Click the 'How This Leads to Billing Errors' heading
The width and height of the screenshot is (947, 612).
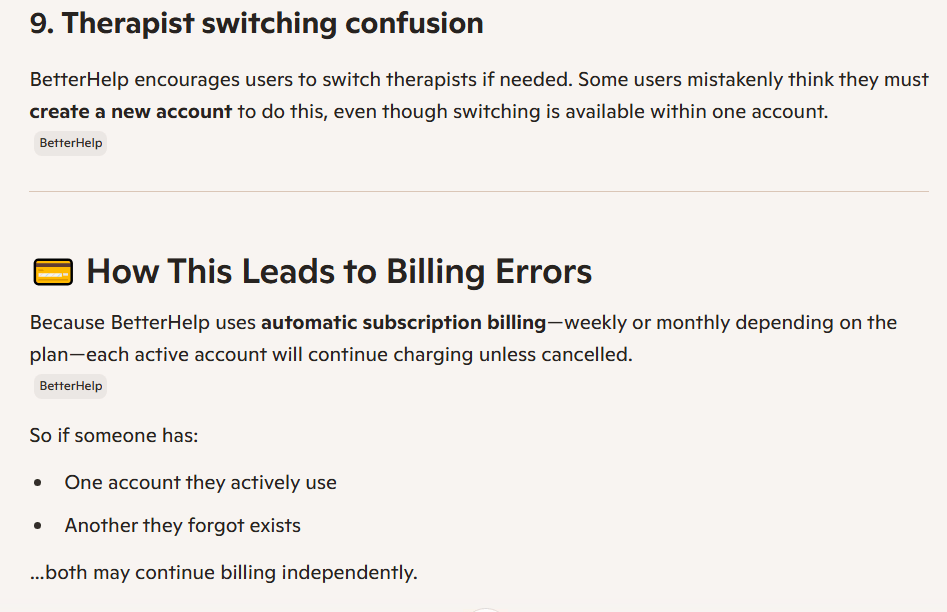click(x=339, y=271)
